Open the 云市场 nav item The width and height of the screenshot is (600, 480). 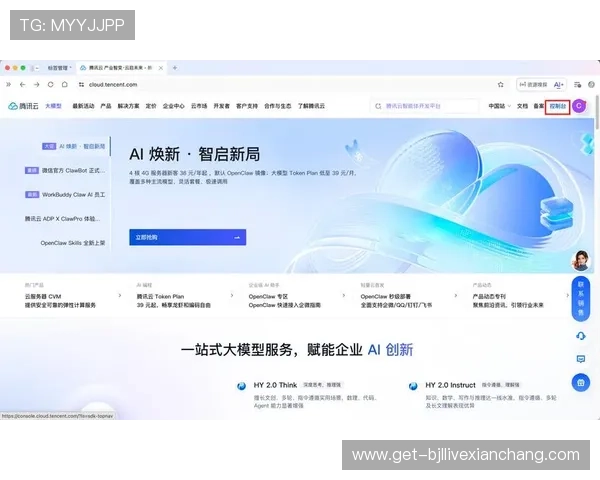point(199,106)
